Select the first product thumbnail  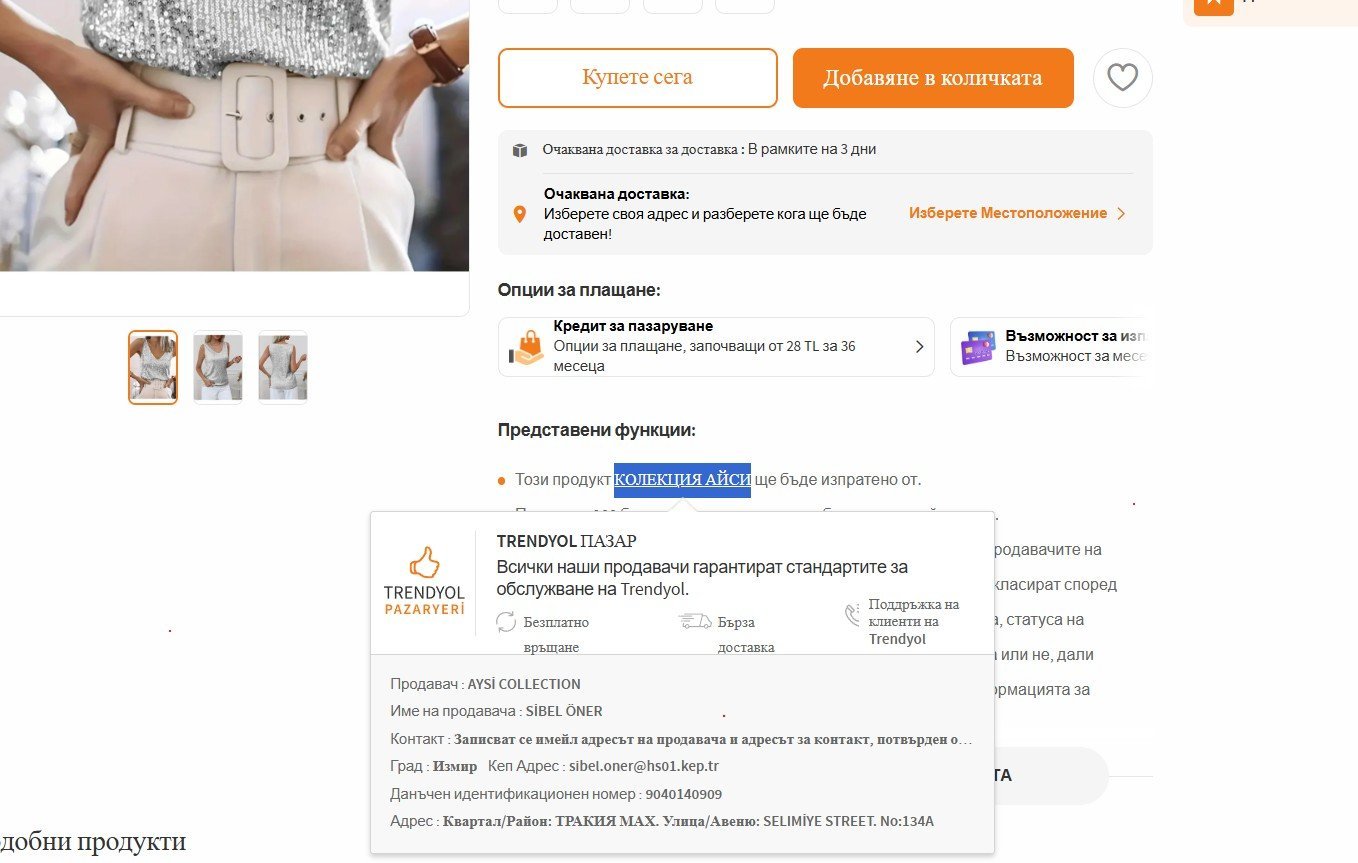coord(153,367)
